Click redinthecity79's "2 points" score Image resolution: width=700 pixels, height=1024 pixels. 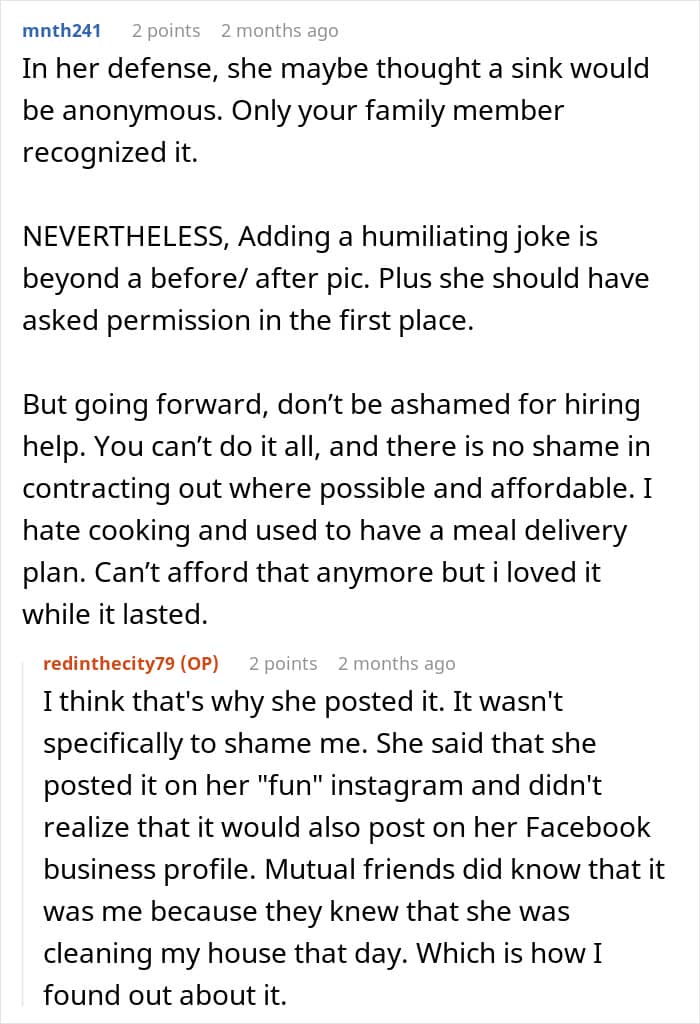point(283,663)
